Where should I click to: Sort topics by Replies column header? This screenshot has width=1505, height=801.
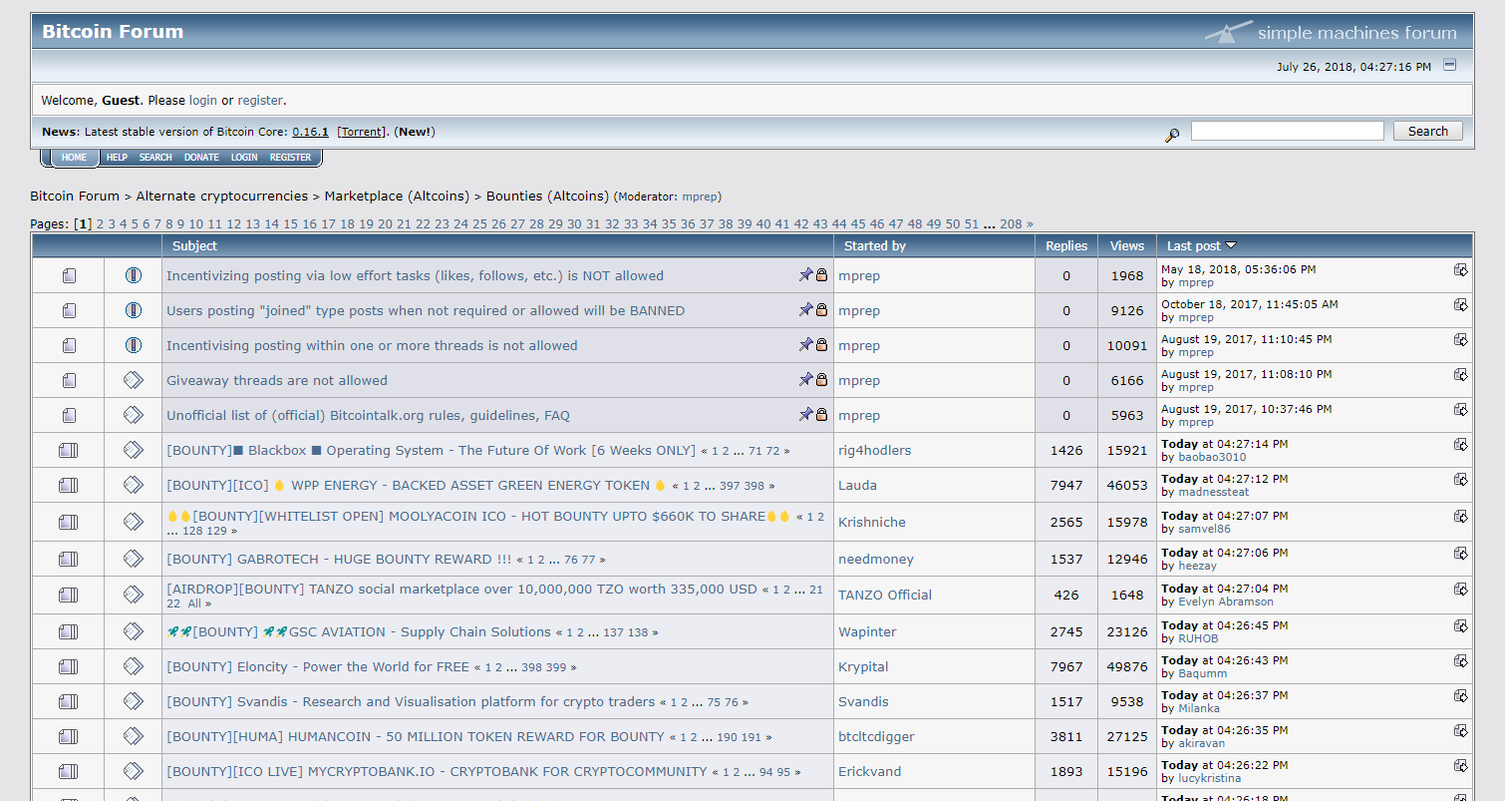coord(1066,246)
